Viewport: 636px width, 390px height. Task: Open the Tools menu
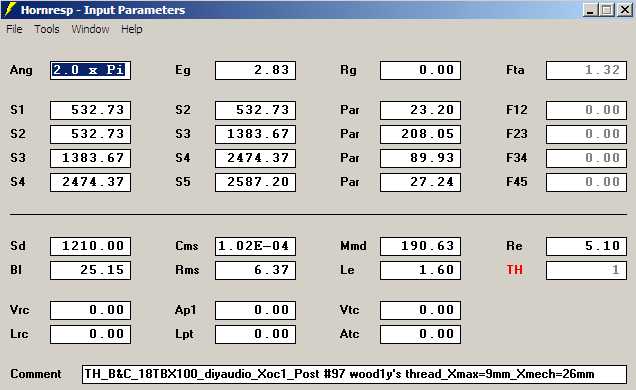pyautogui.click(x=47, y=29)
